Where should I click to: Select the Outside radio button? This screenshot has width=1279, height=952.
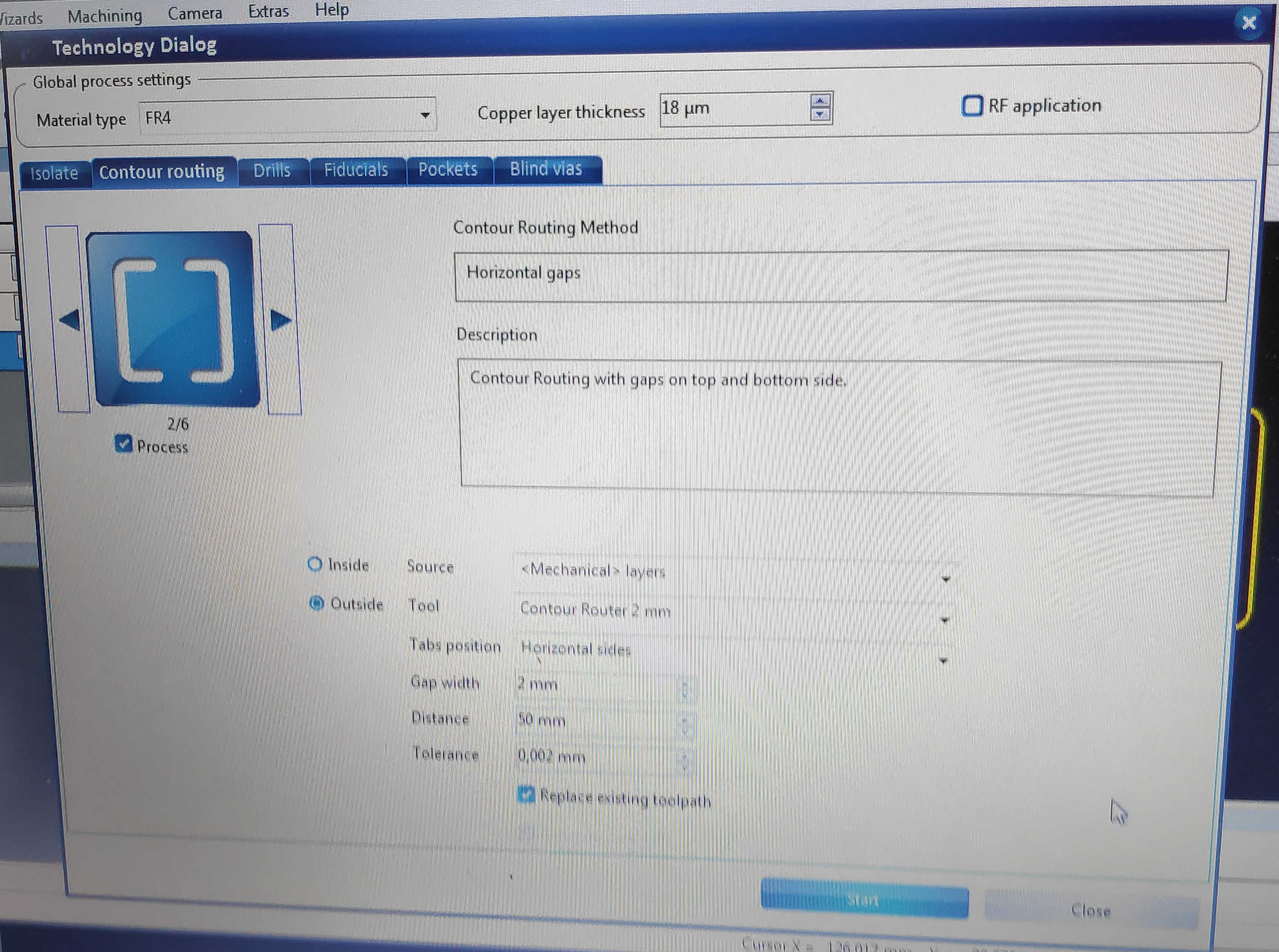316,603
